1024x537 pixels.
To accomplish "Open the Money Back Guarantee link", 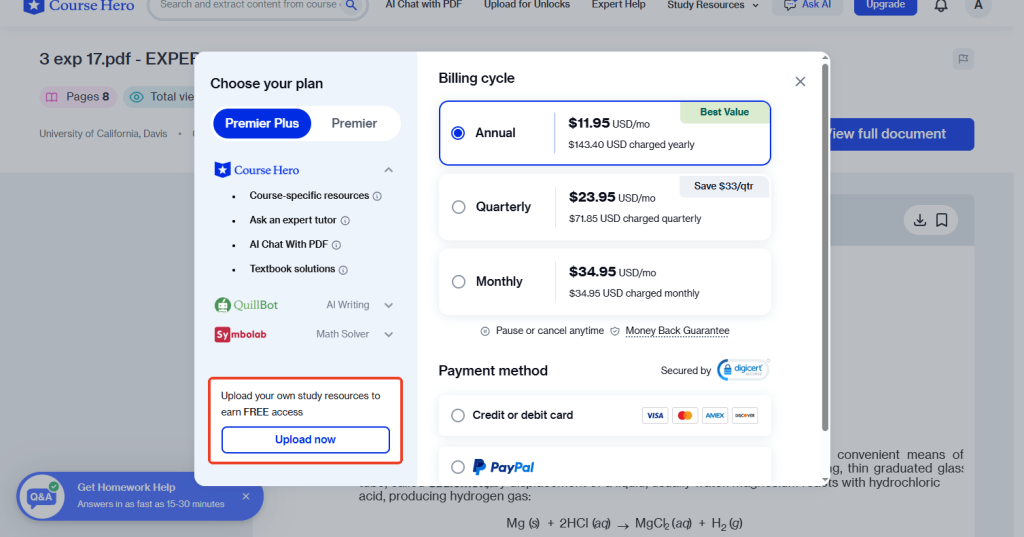I will point(677,331).
